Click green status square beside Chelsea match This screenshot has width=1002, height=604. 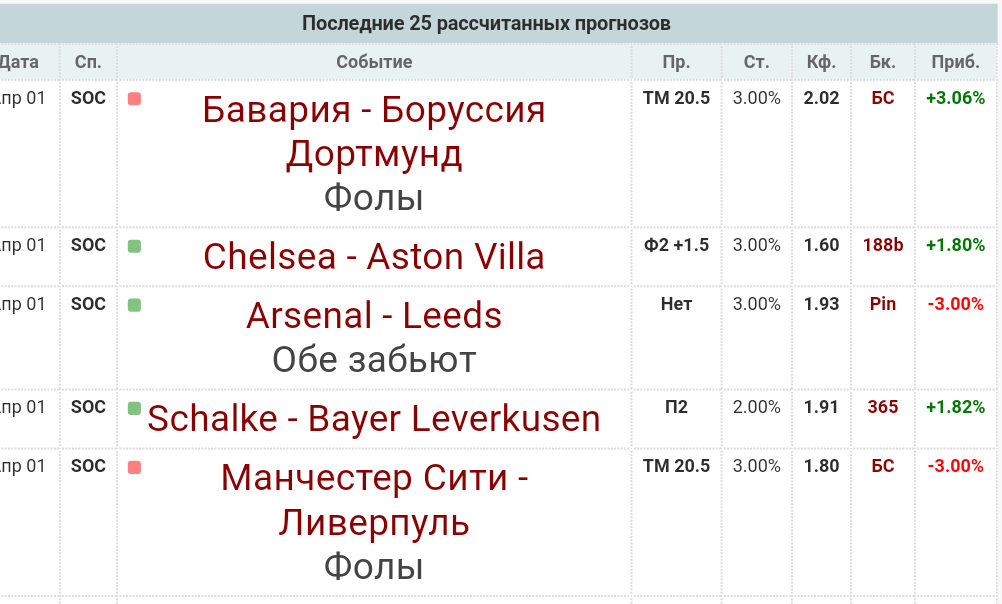pos(134,245)
